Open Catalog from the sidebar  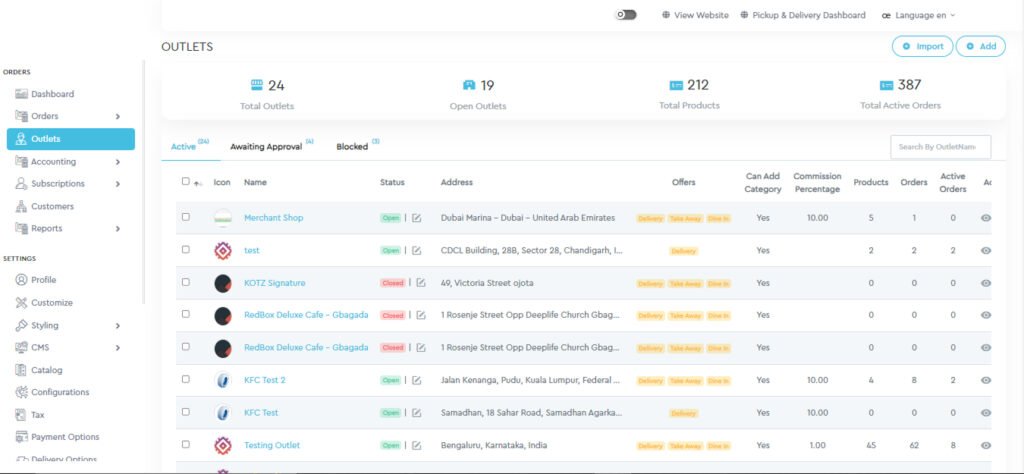(x=46, y=370)
